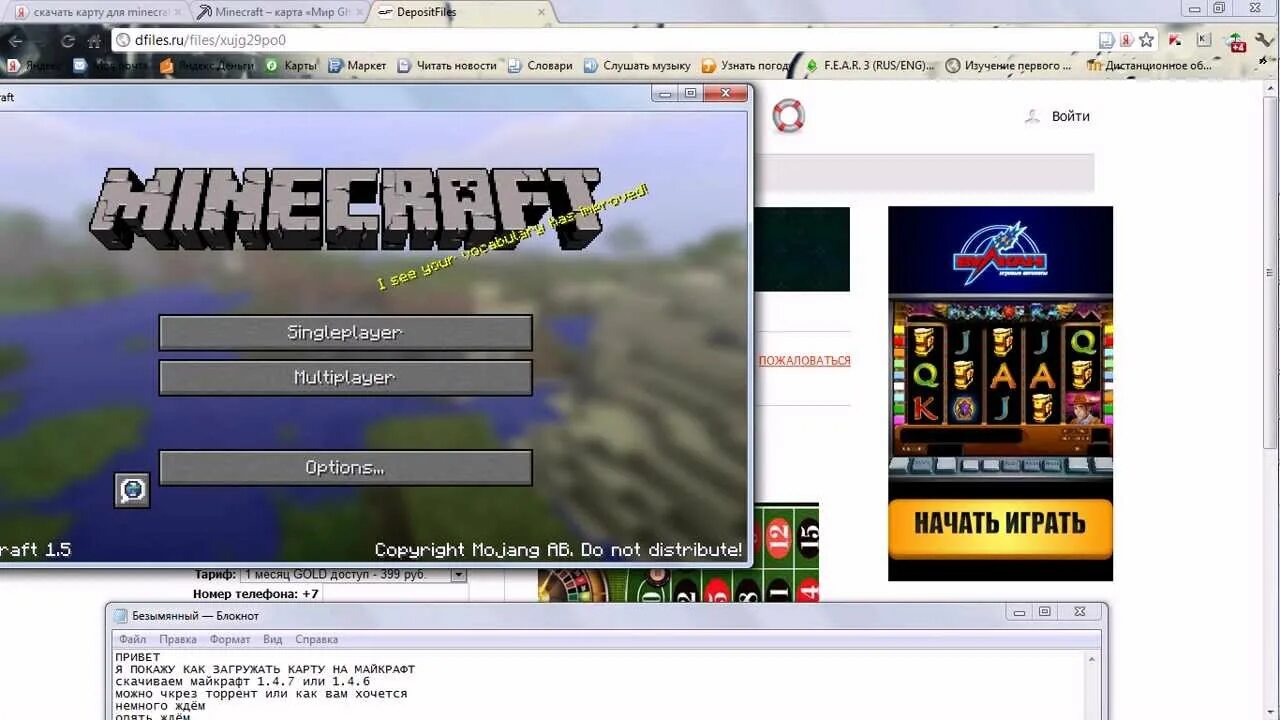Screen dimensions: 1280x720
Task: Open the browser wrench settings menu
Action: click(1267, 41)
